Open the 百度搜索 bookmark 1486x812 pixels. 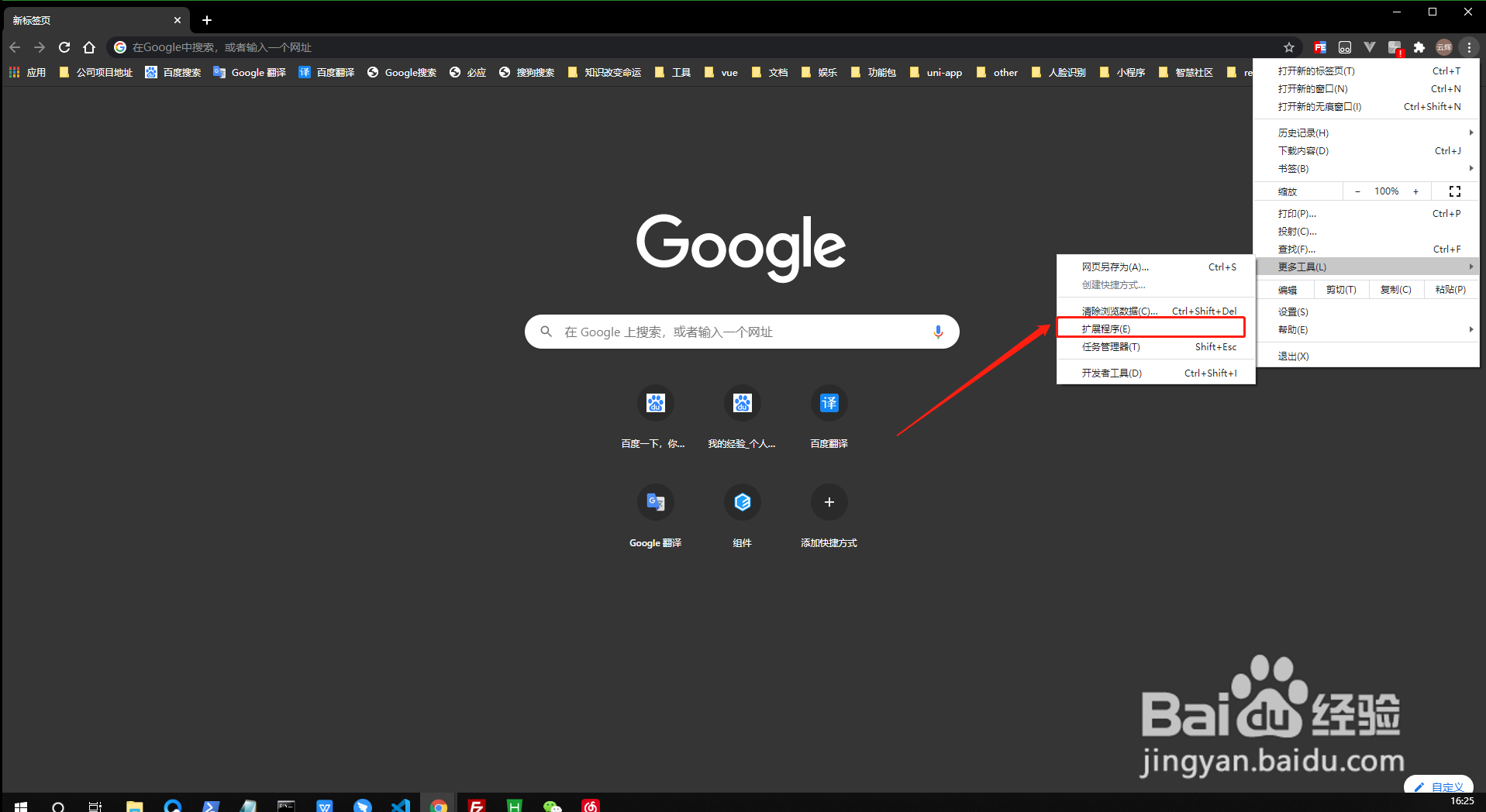pyautogui.click(x=173, y=72)
